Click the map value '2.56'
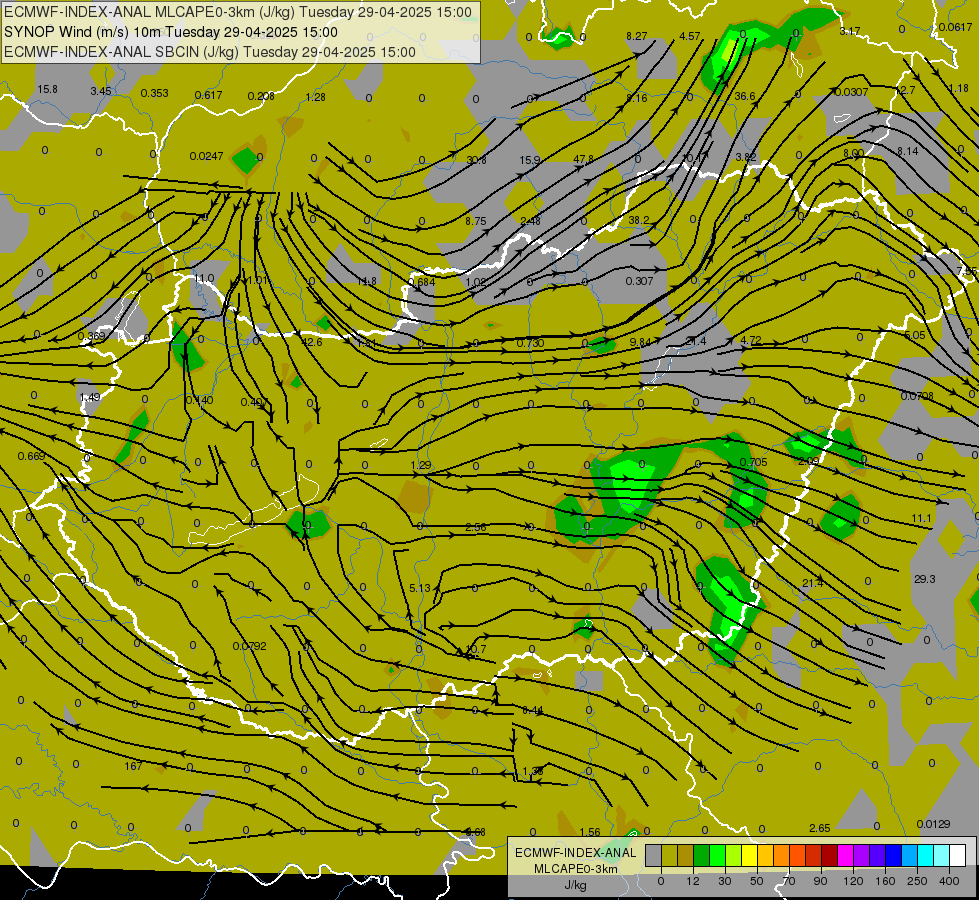Viewport: 979px width, 900px height. (x=476, y=527)
